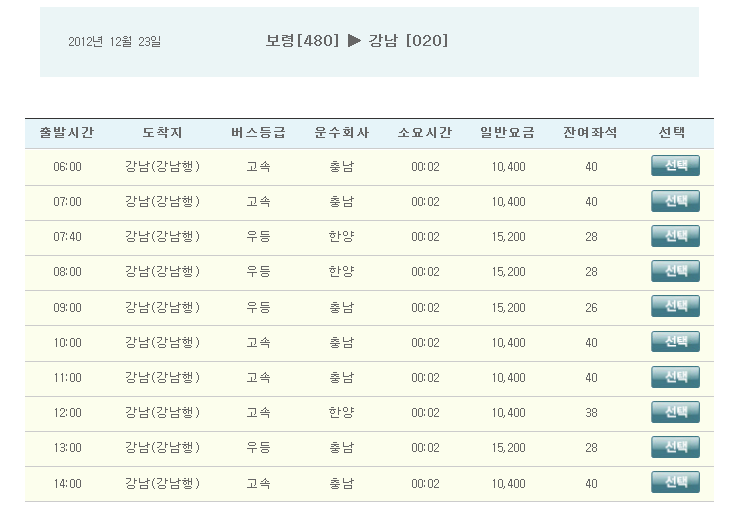Image resolution: width=733 pixels, height=506 pixels.
Task: Click 고속 grade in the 10:00 row
Action: click(x=258, y=342)
